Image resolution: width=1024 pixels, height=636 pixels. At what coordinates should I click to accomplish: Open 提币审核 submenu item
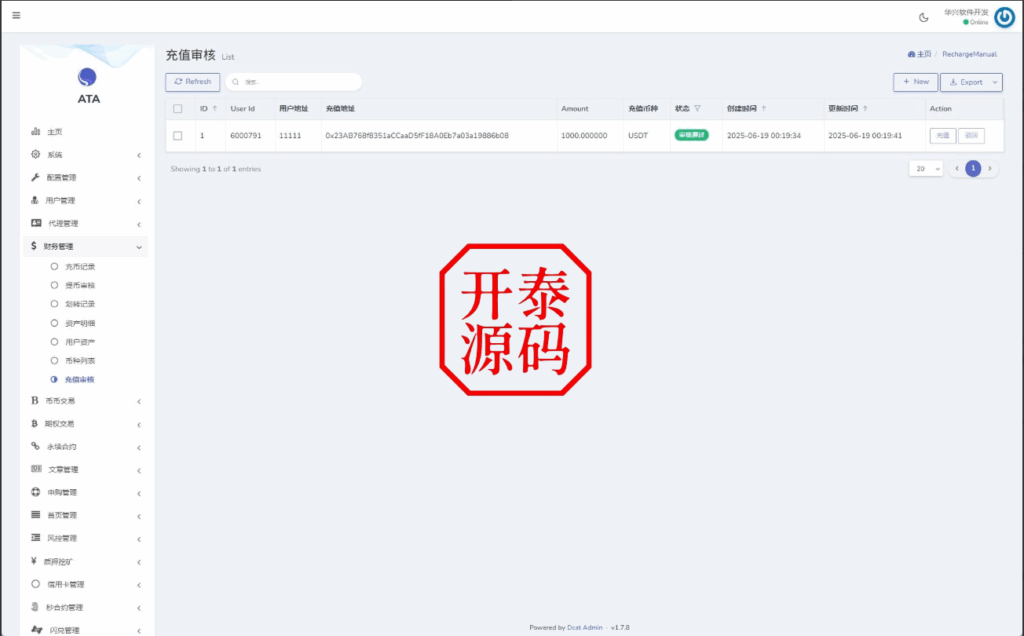click(x=80, y=285)
